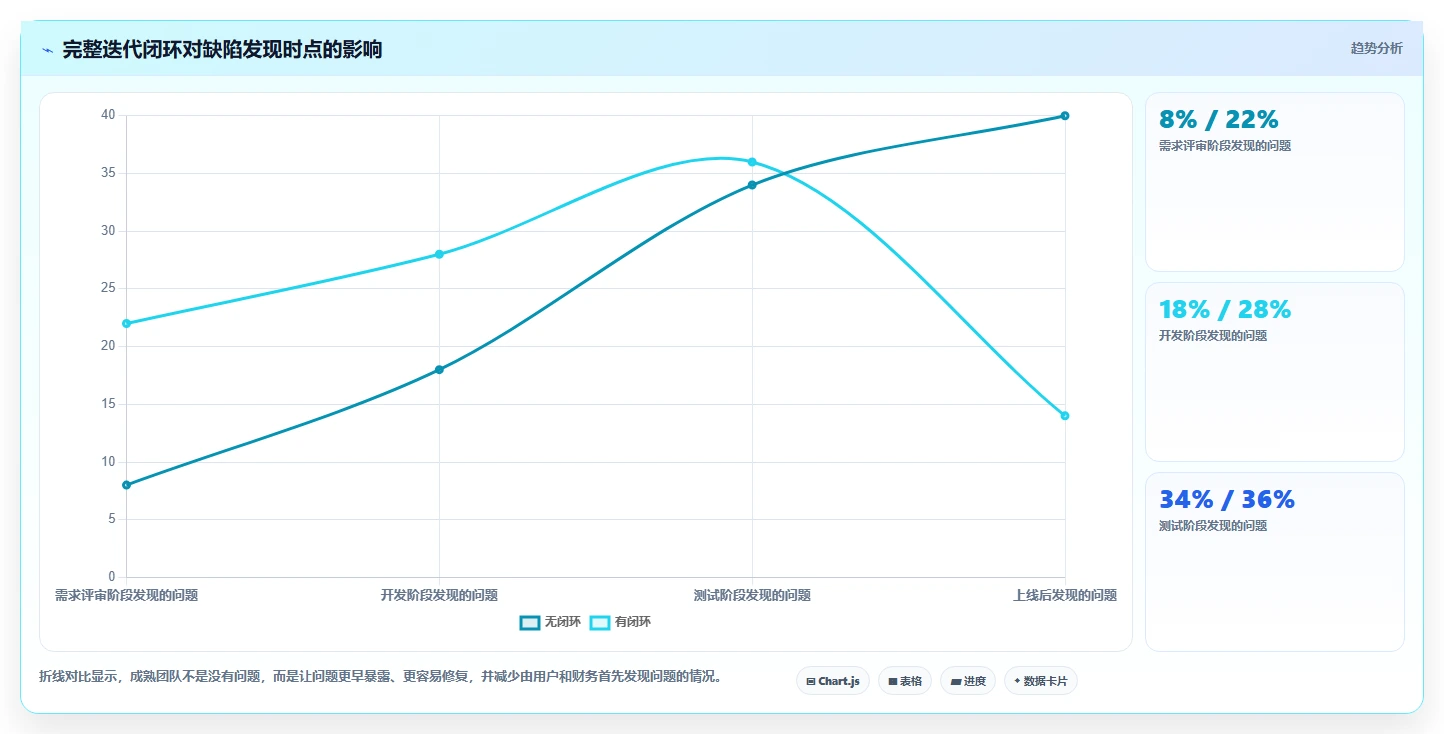Click the 有闭环 data point at 14
This screenshot has width=1444, height=734.
(1065, 416)
